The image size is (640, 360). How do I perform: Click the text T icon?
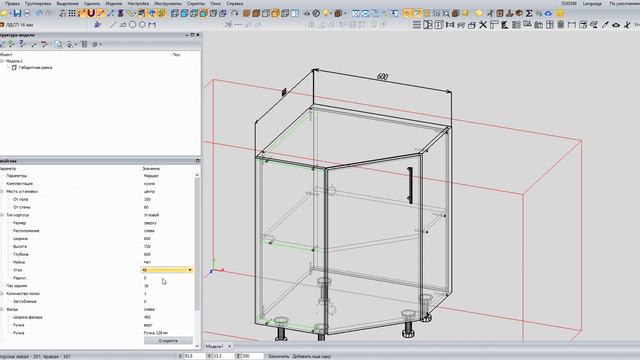394,13
